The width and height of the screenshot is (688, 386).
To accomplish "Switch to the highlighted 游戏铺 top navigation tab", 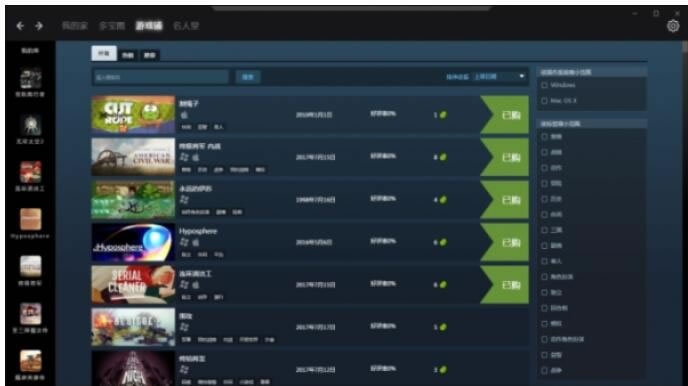I will coord(149,26).
